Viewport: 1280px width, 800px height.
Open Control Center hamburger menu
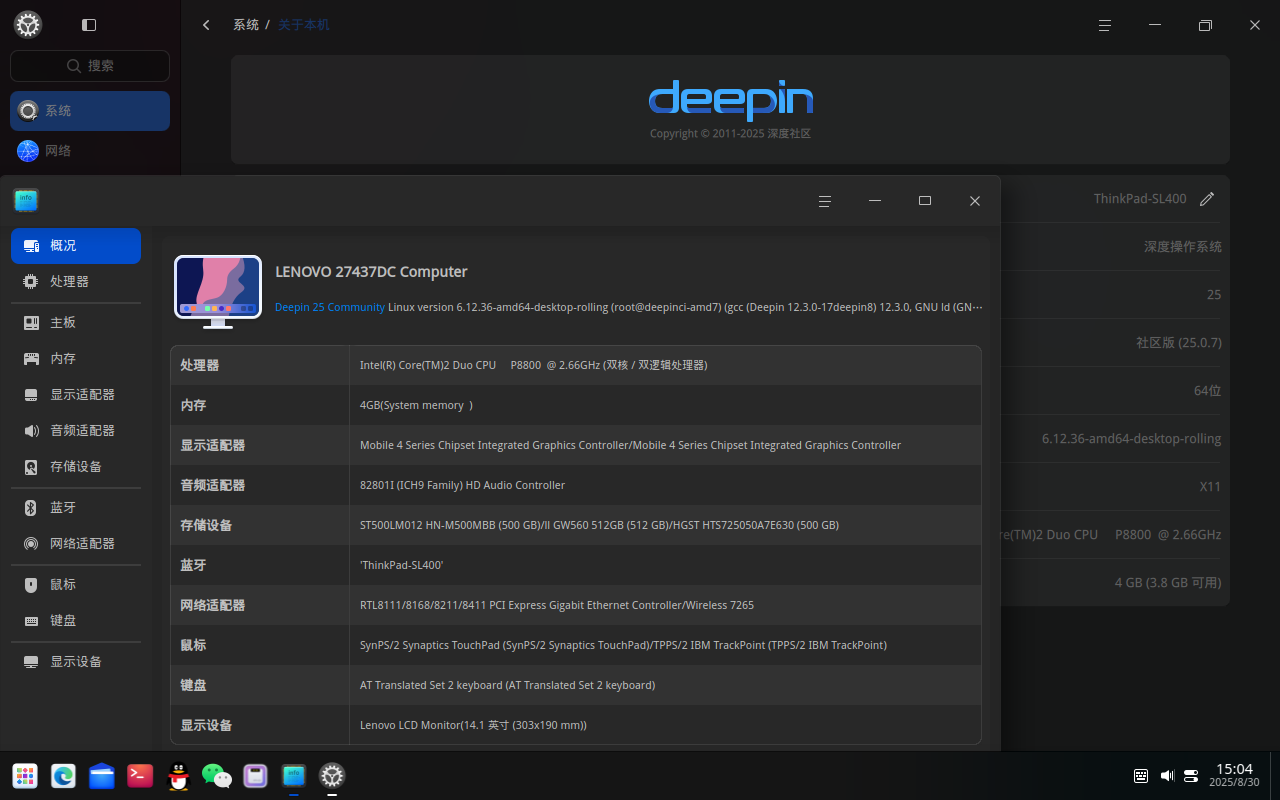click(1105, 25)
